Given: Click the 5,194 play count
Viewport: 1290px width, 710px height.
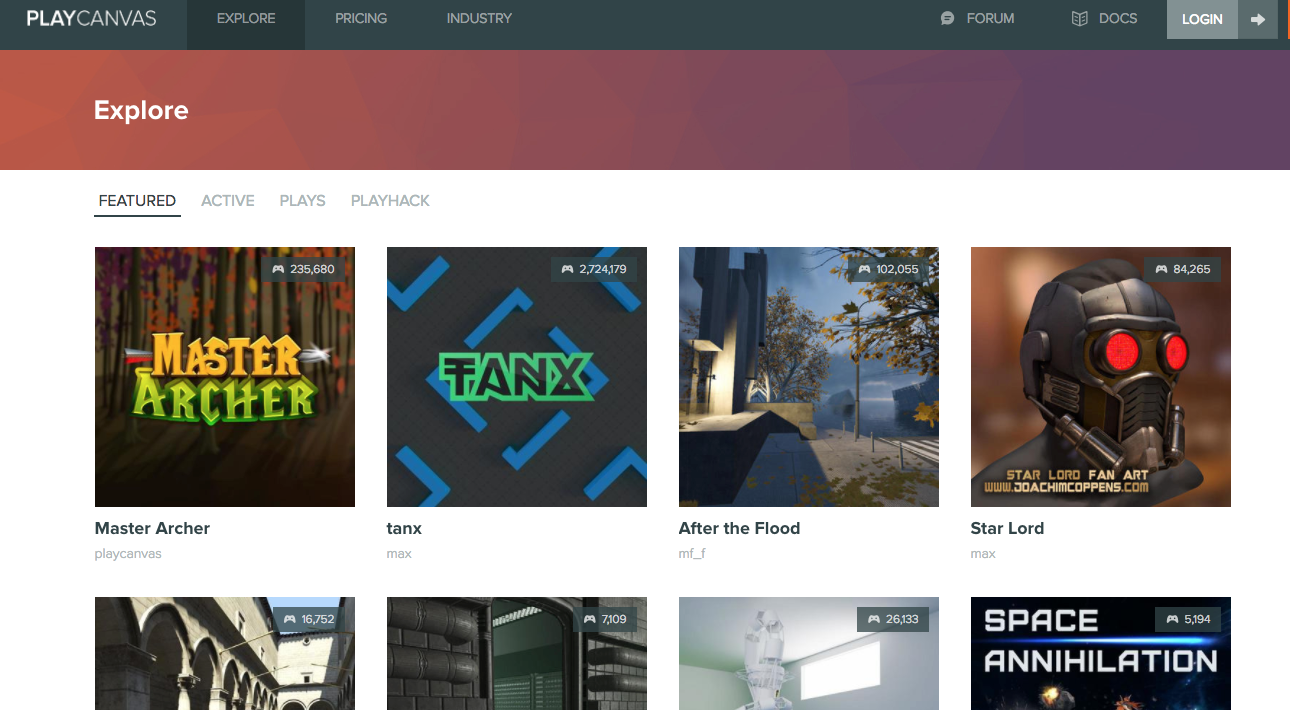Looking at the screenshot, I should point(1197,619).
